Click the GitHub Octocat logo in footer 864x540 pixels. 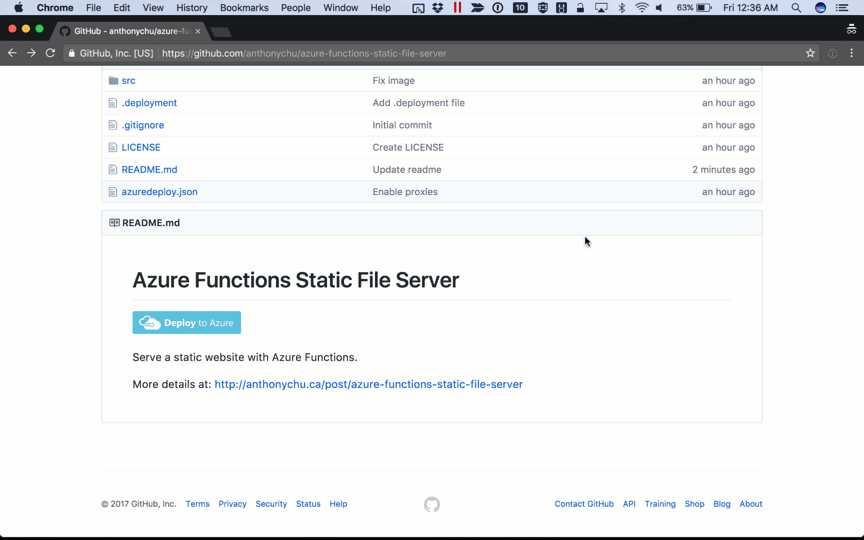pos(432,504)
